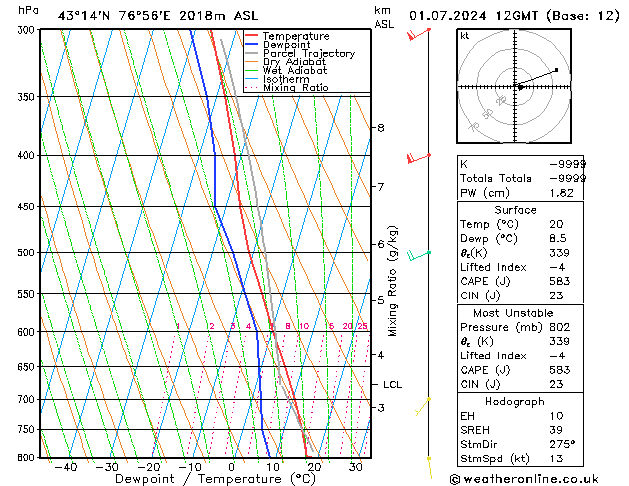Select the Dry Adiabat legend label
The width and height of the screenshot is (629, 486).
pos(294,62)
